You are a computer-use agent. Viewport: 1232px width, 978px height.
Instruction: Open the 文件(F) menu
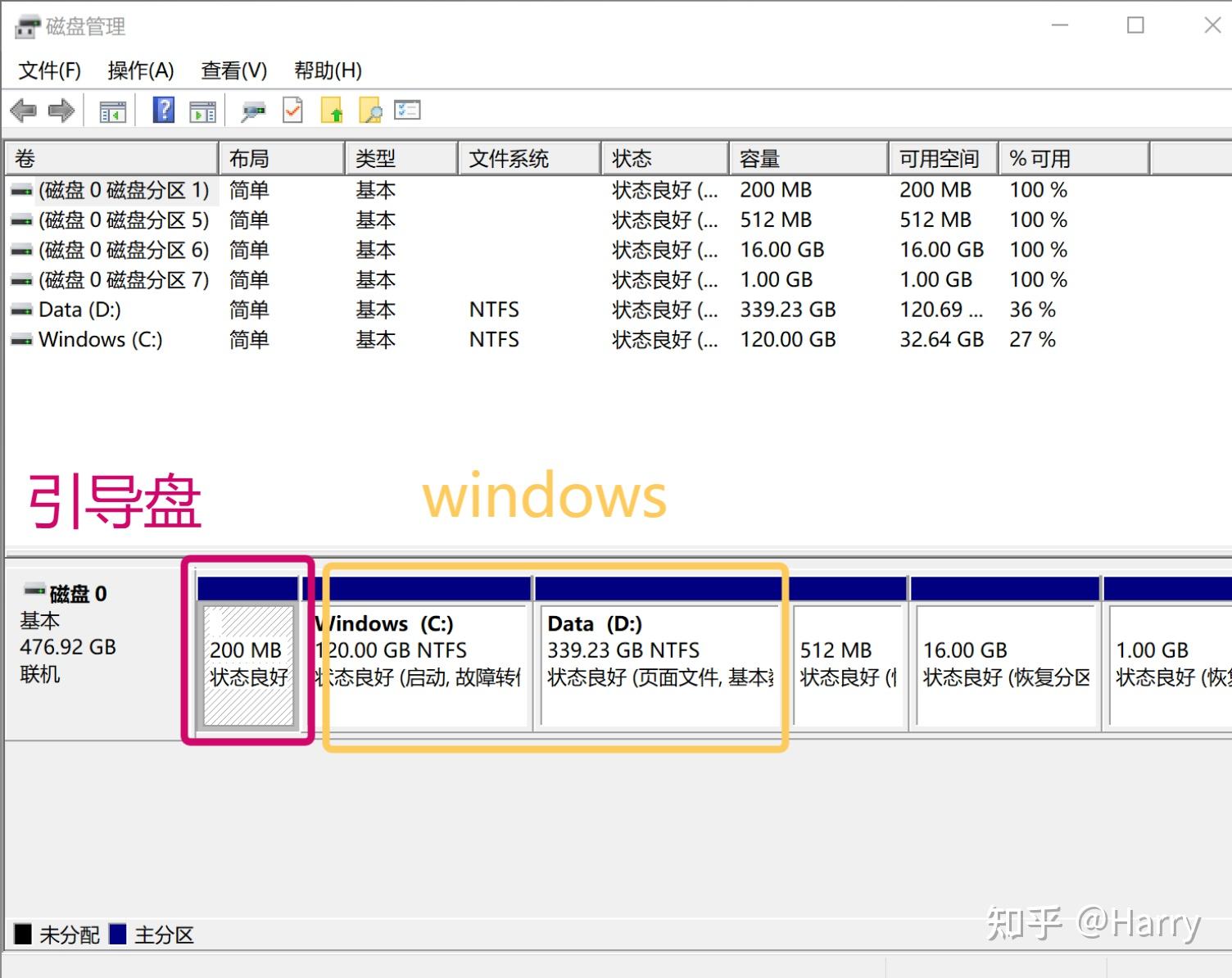click(x=49, y=70)
